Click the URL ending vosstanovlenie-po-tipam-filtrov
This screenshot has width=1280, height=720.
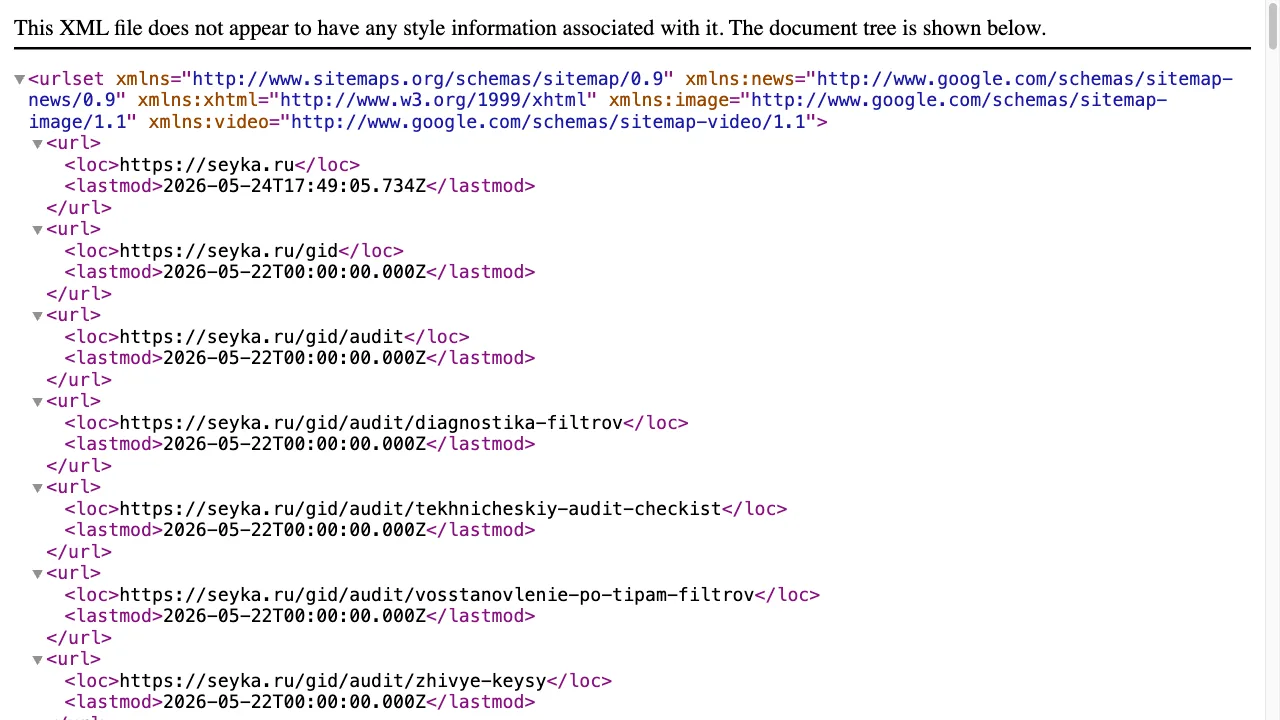[x=437, y=595]
